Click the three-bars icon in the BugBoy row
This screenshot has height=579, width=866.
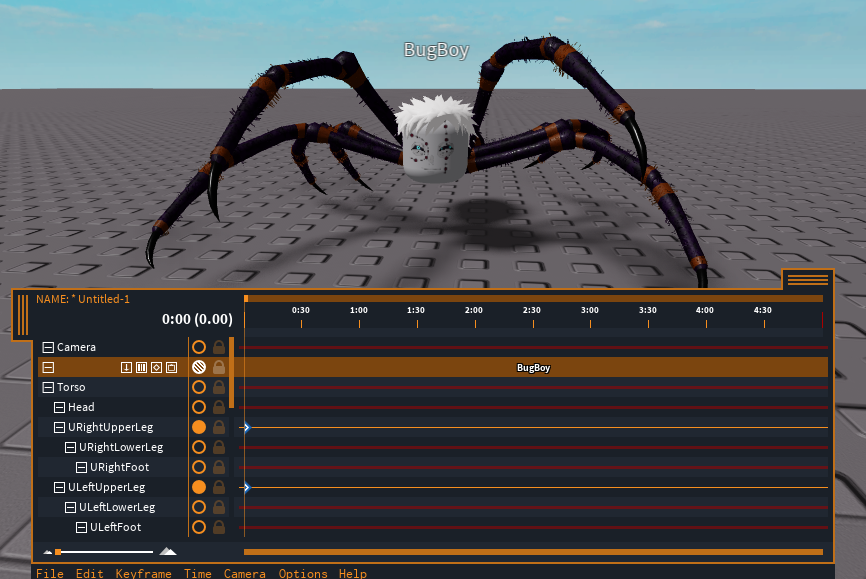(x=141, y=367)
